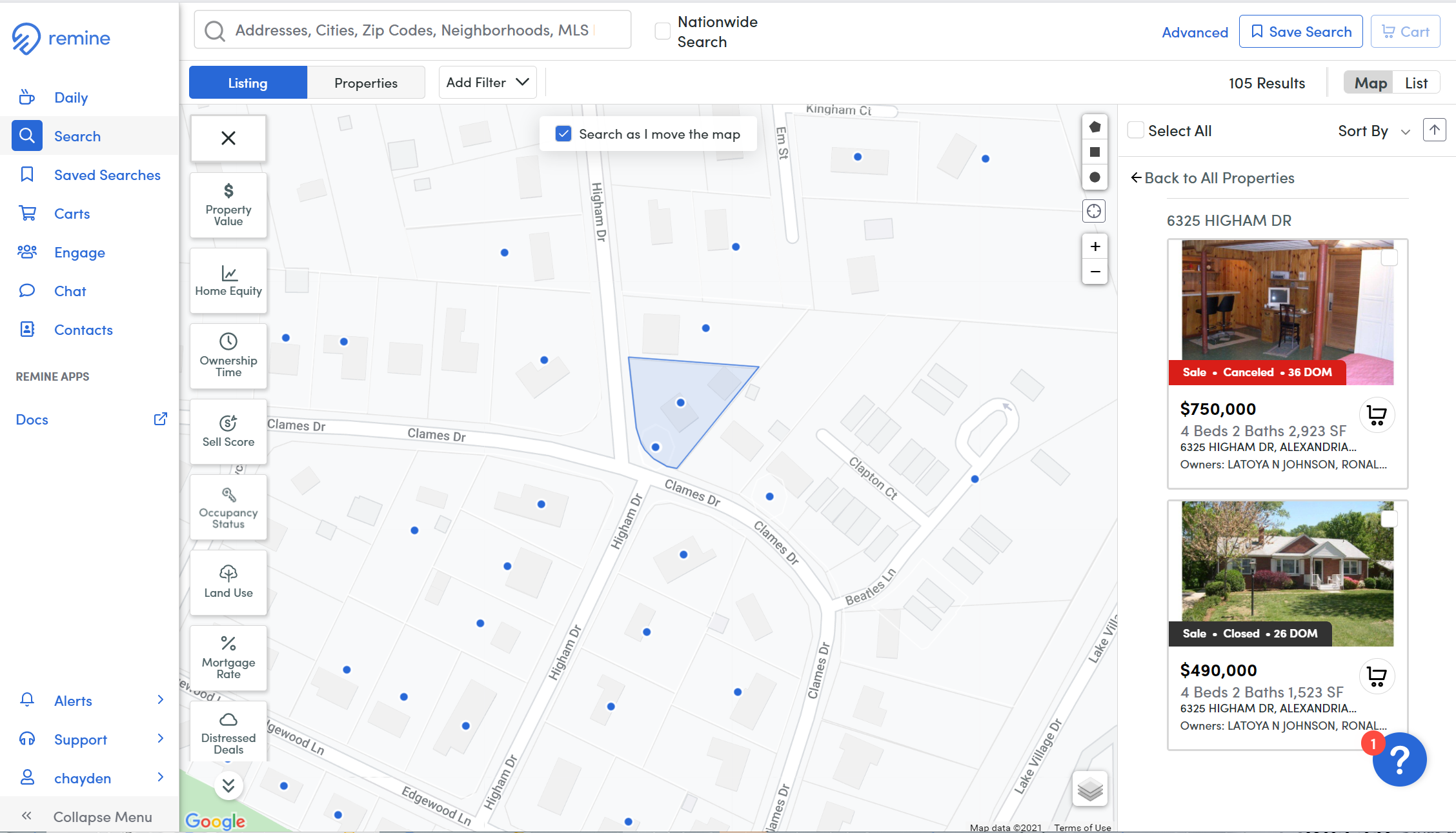Focus the address search field

[x=412, y=30]
